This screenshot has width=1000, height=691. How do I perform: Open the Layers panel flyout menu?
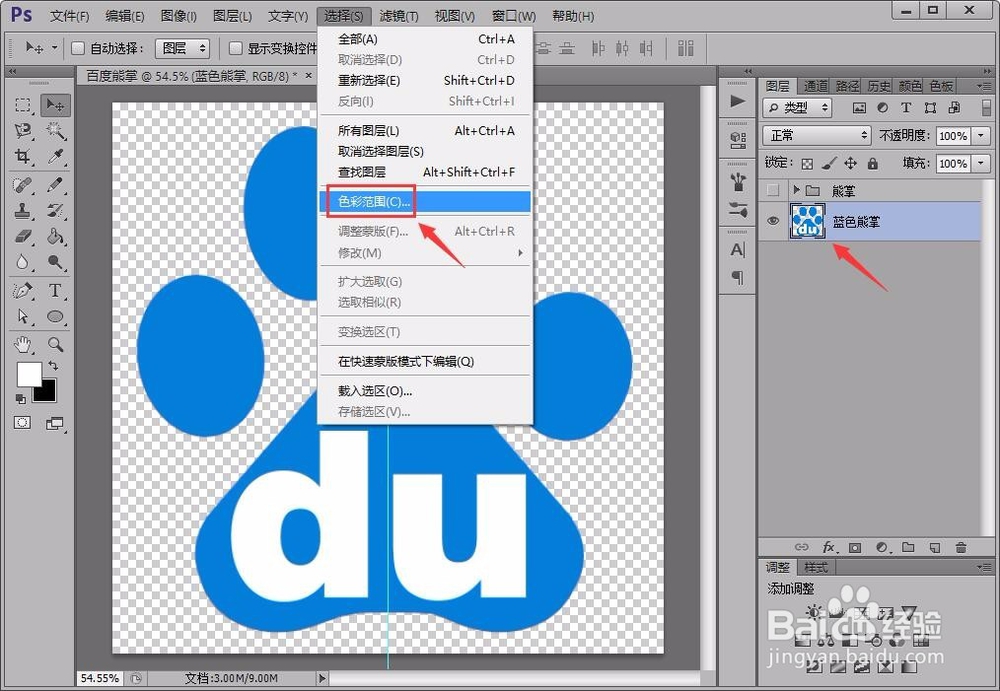[983, 85]
